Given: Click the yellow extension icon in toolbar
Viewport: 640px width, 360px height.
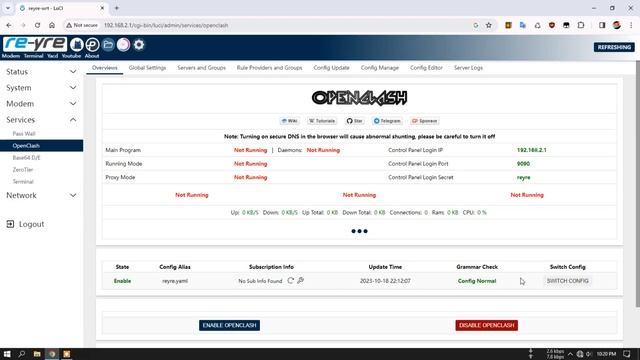Looking at the screenshot, I should 508,25.
